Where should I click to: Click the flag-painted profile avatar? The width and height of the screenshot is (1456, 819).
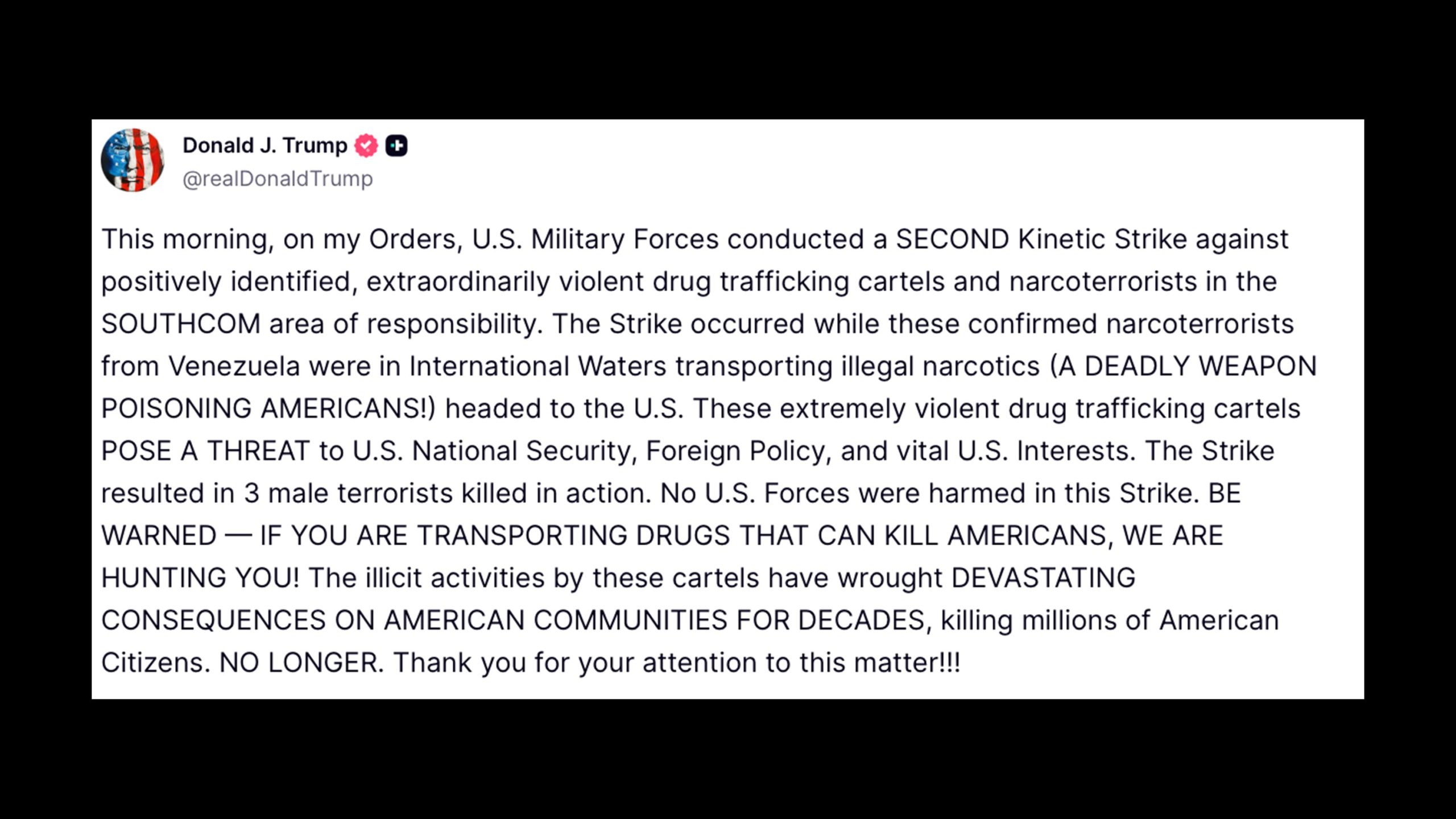pyautogui.click(x=133, y=160)
